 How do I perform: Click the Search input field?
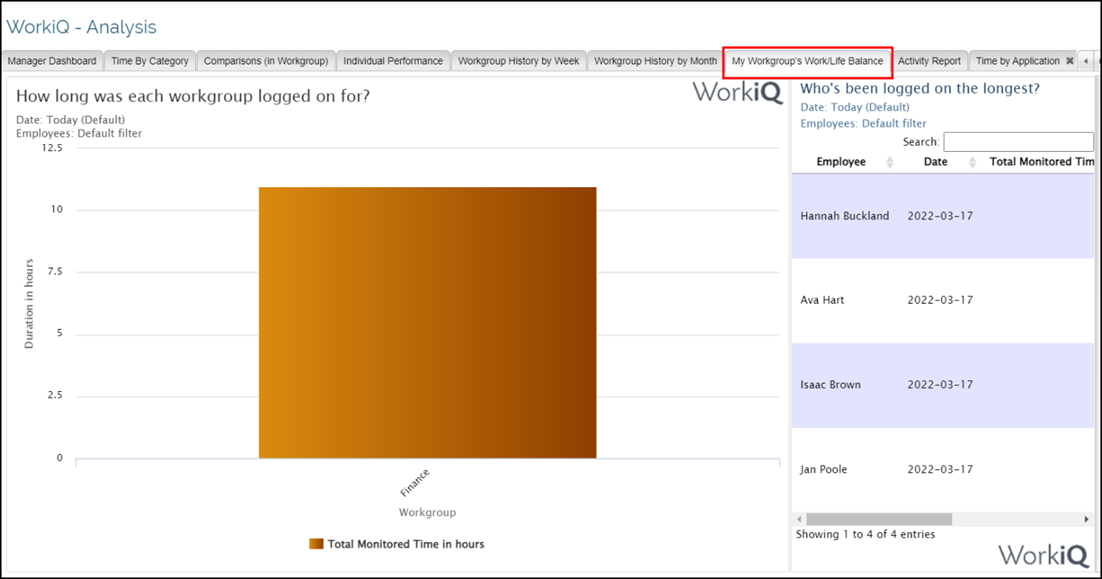coord(1018,142)
